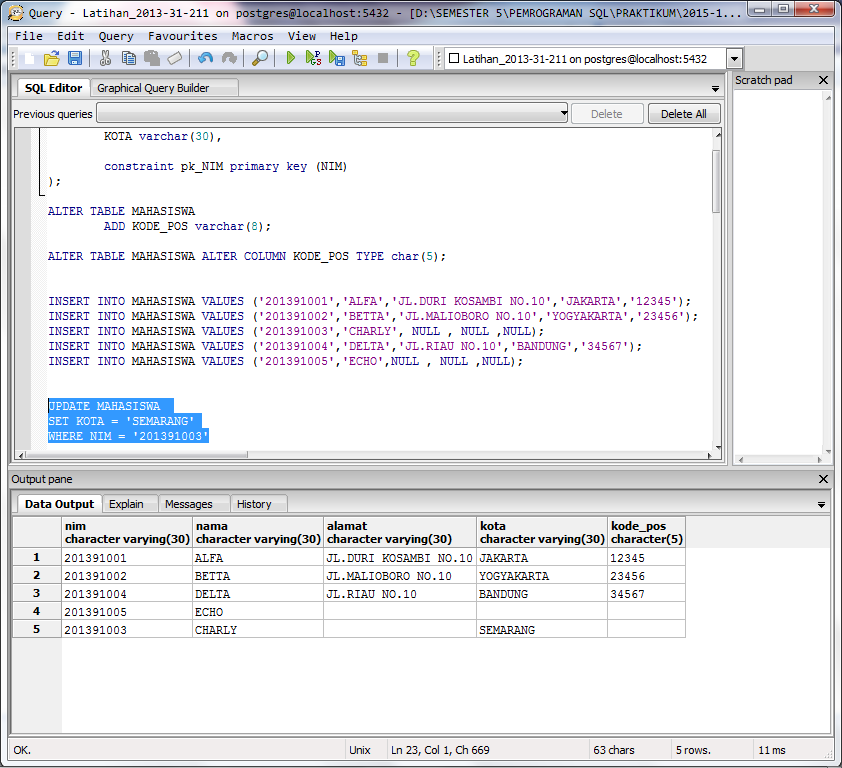The width and height of the screenshot is (842, 768).
Task: Open the database connection dropdown arrow
Action: 733,57
